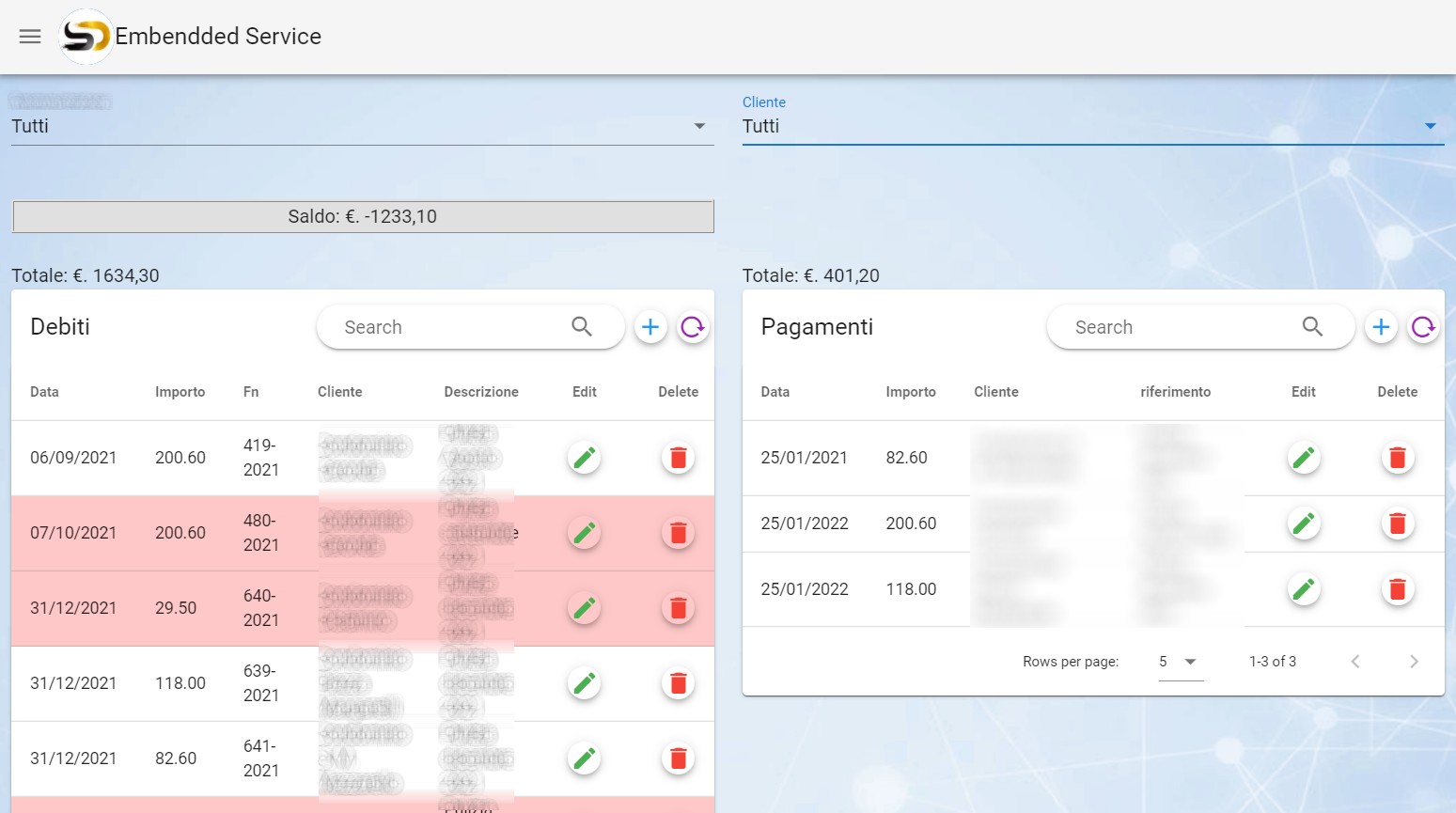This screenshot has height=813, width=1456.
Task: Add a new Pagamenti entry
Action: 1381,327
